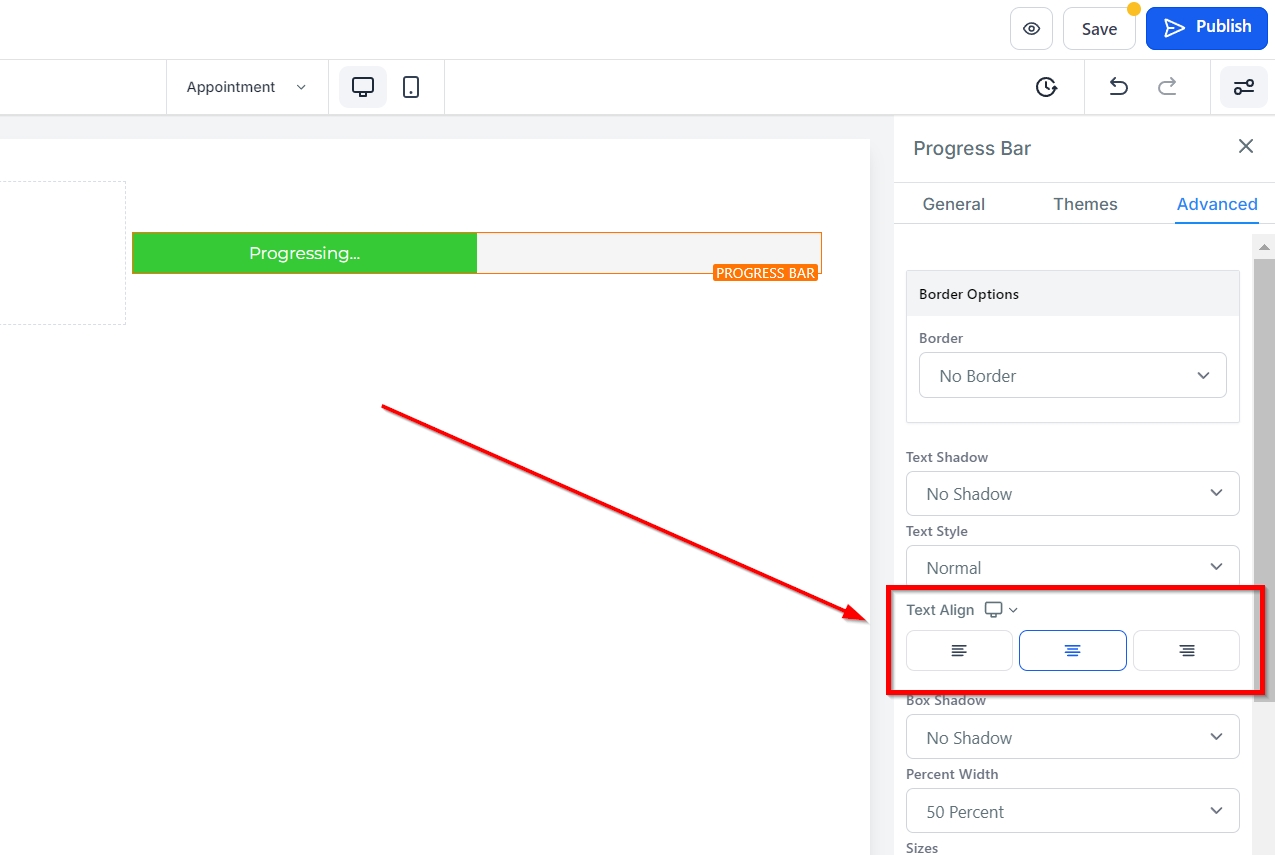This screenshot has height=855, width=1275.
Task: Open the settings sliders icon
Action: tap(1243, 87)
